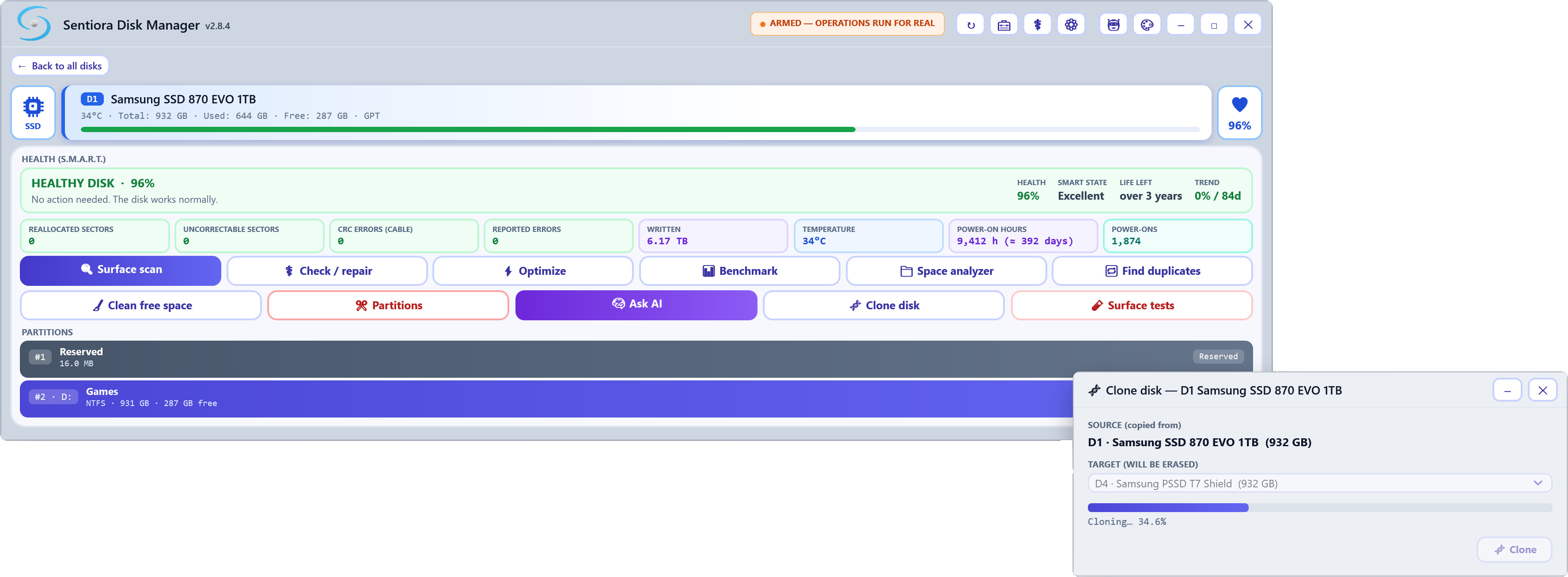Click the cloning progress bar
Viewport: 1568px width, 577px height.
pos(1319,508)
